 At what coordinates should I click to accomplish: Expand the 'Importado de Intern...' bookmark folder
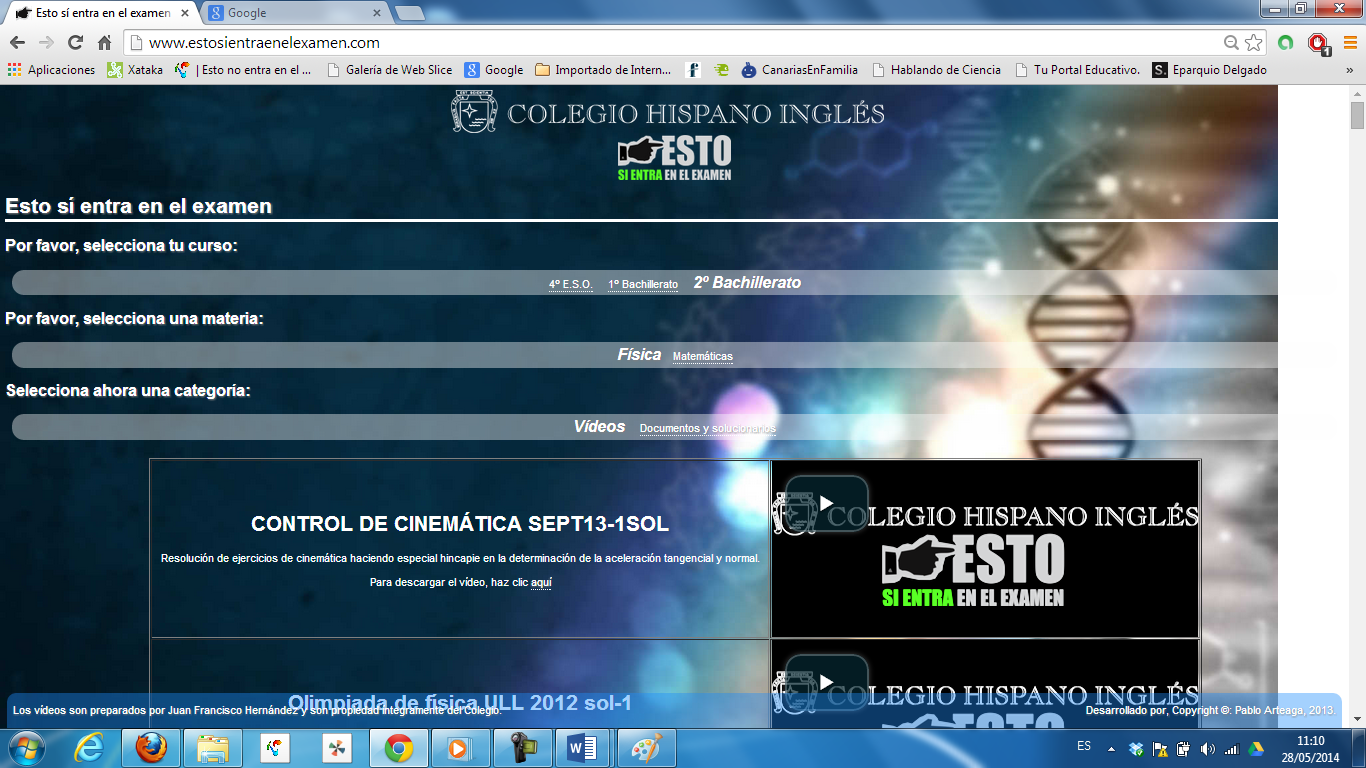pos(604,70)
